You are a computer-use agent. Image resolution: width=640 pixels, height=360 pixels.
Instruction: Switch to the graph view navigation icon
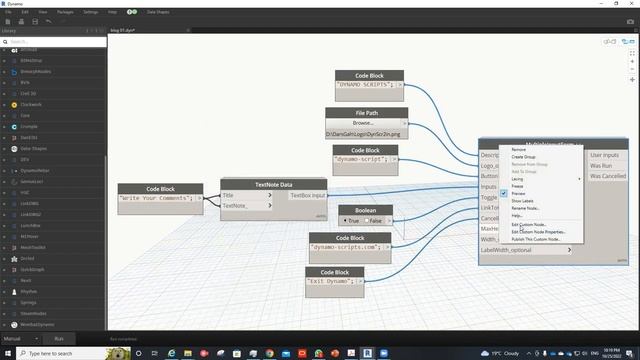click(628, 42)
